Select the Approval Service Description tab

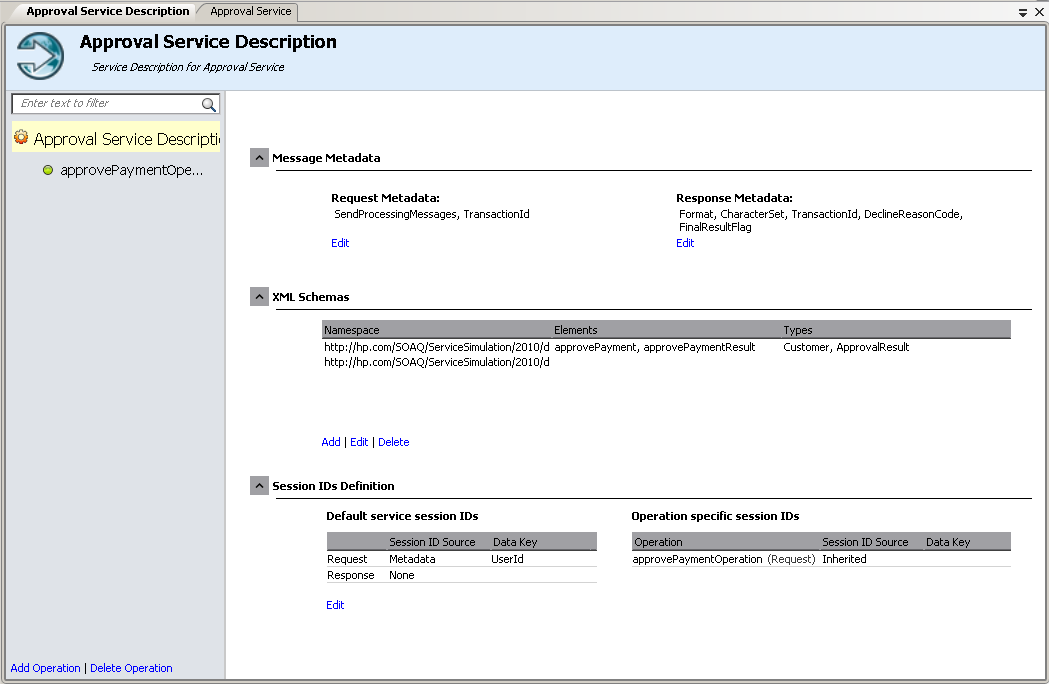[107, 12]
